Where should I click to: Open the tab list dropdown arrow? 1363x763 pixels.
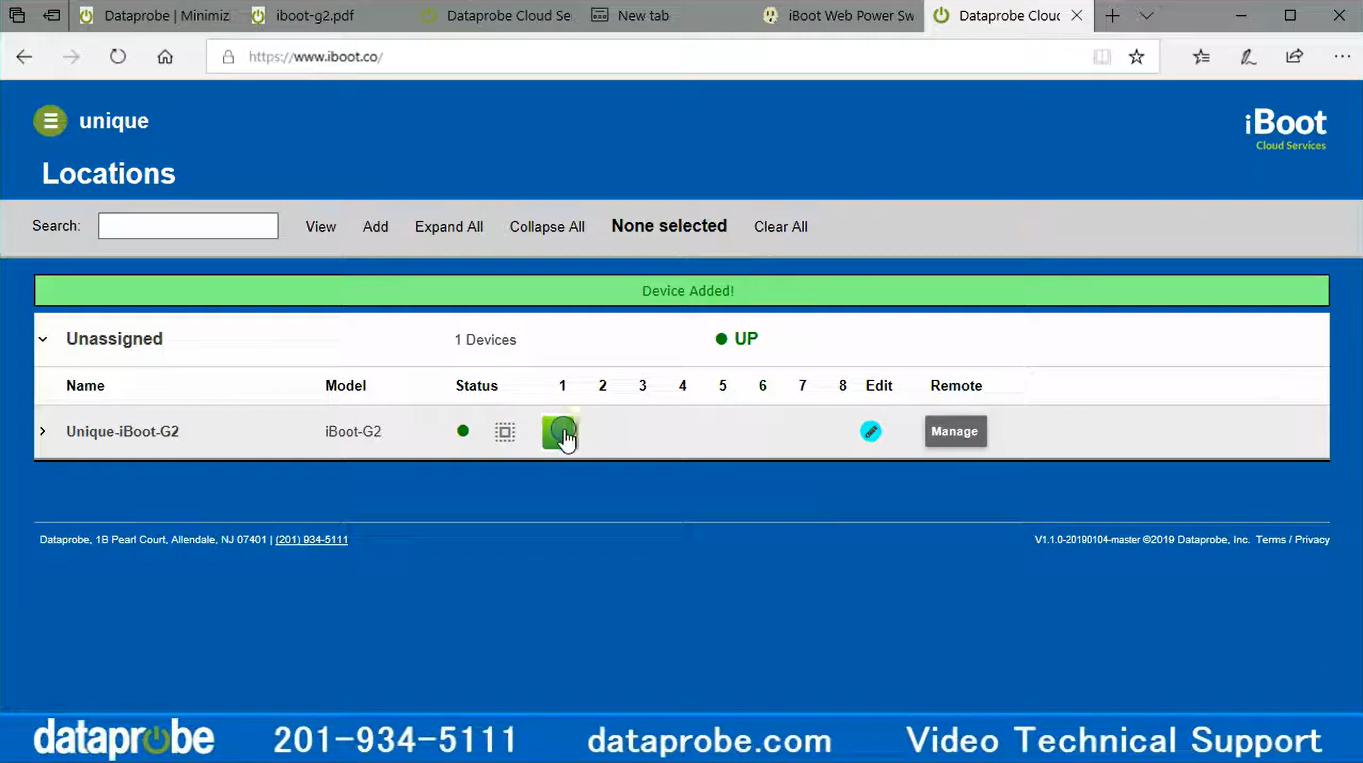click(x=1146, y=16)
